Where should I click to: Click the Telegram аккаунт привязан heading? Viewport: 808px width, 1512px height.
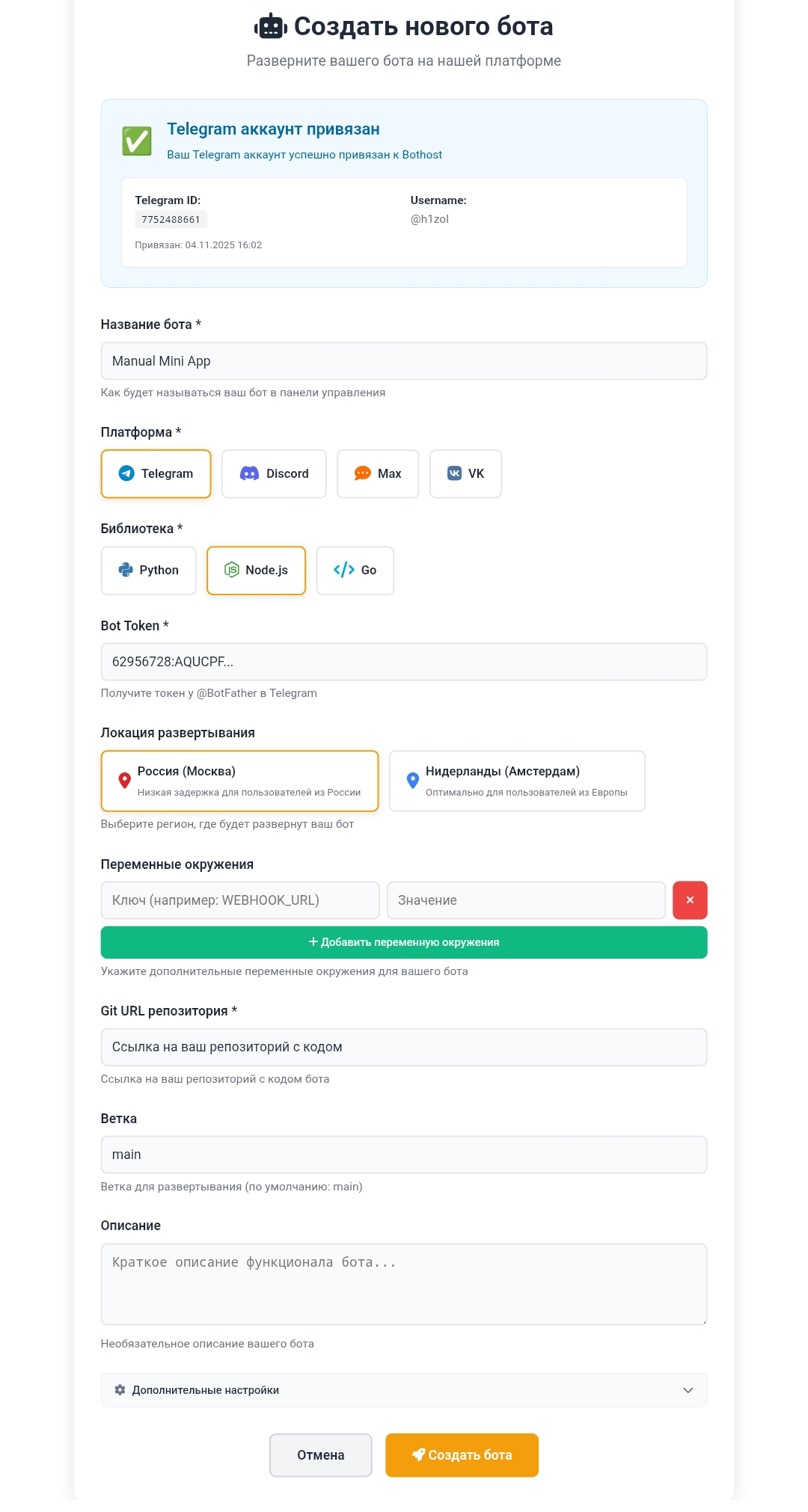(273, 129)
